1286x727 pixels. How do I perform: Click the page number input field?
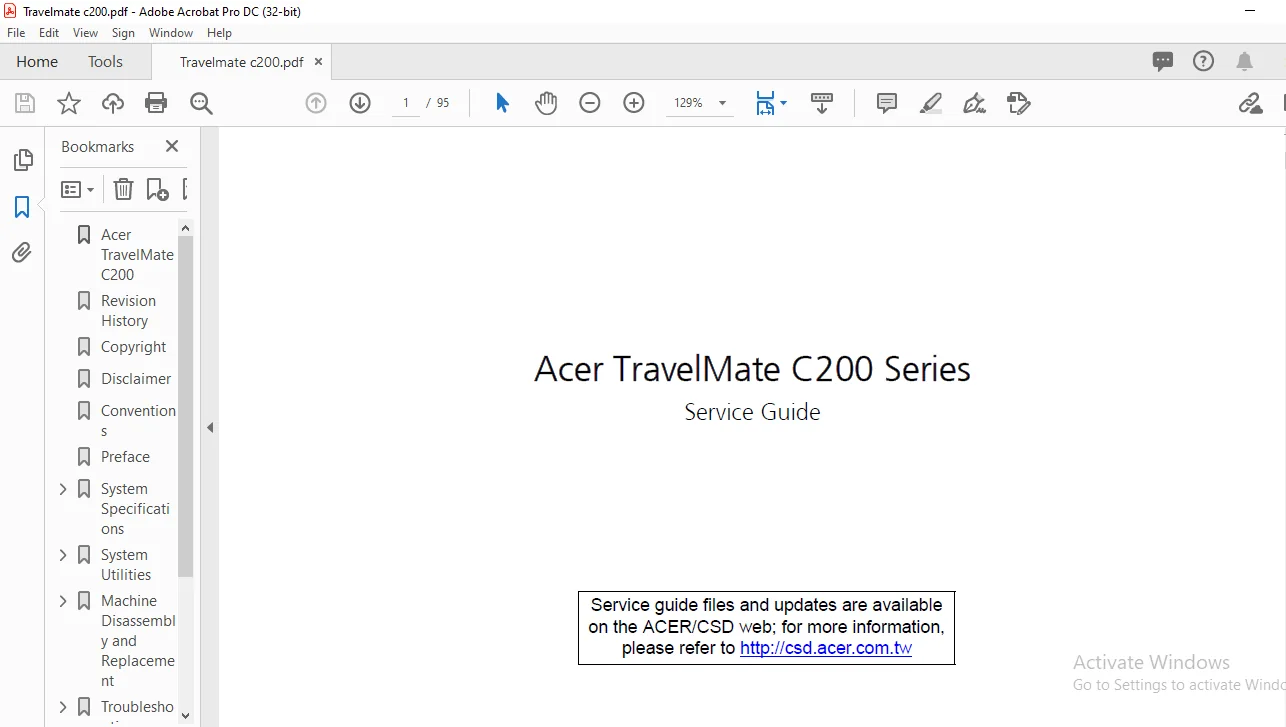tap(406, 103)
